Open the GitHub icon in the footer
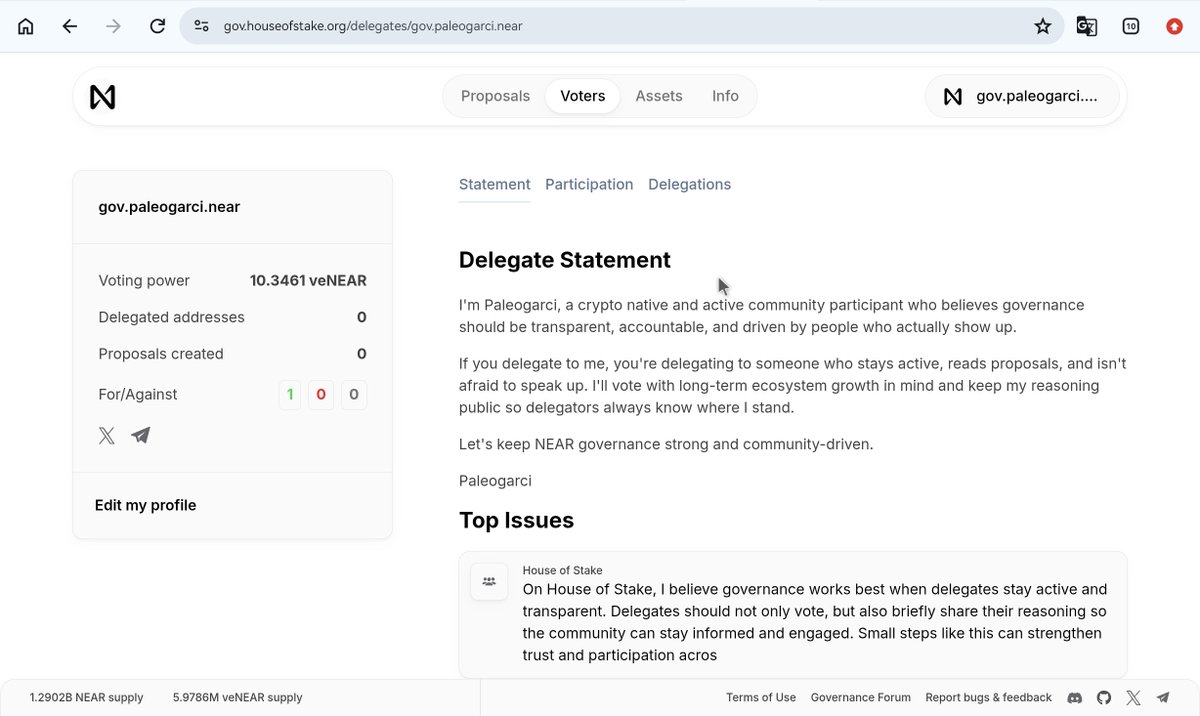The height and width of the screenshot is (716, 1200). click(x=1104, y=698)
